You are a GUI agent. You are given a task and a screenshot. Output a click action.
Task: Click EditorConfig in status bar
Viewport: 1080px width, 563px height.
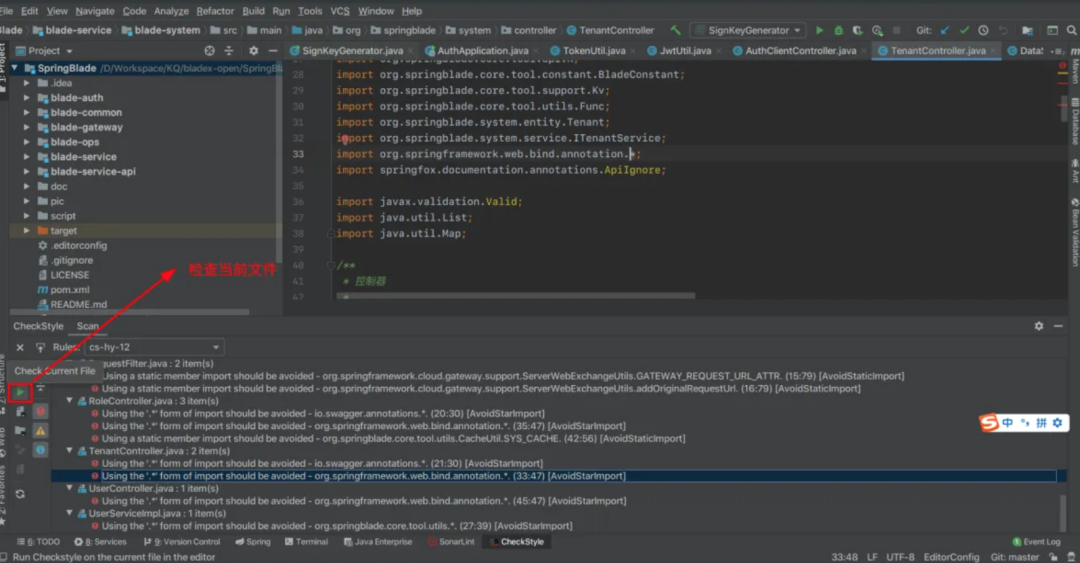coord(951,557)
